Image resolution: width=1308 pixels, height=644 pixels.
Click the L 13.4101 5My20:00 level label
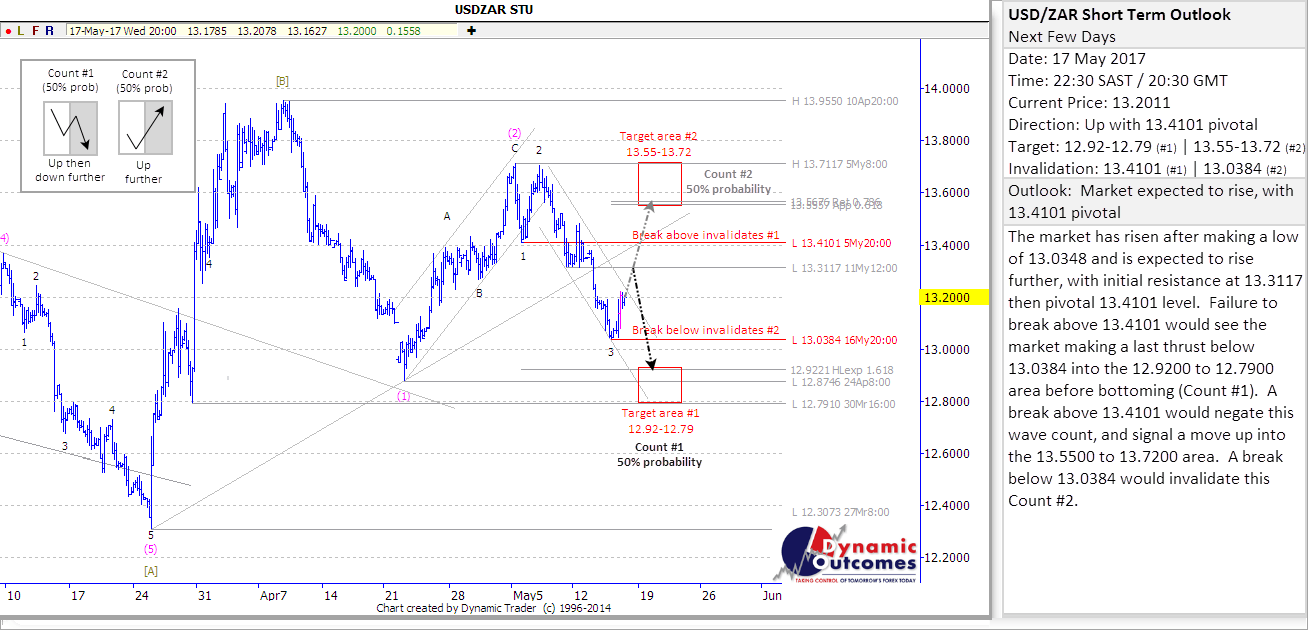pyautogui.click(x=842, y=243)
